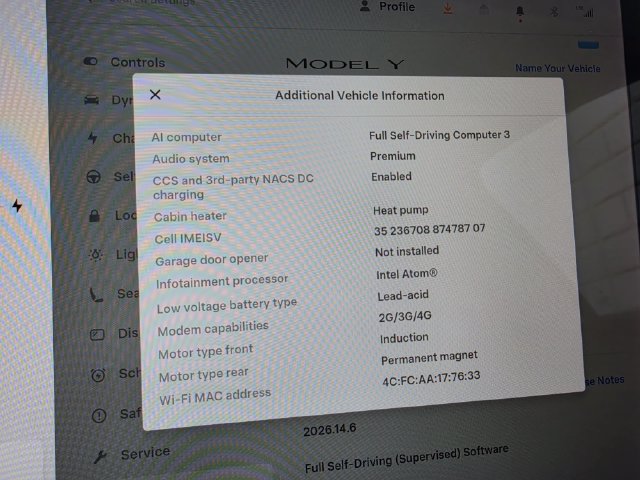
Task: Click the Controls toggle icon in sidebar
Action: [91, 62]
